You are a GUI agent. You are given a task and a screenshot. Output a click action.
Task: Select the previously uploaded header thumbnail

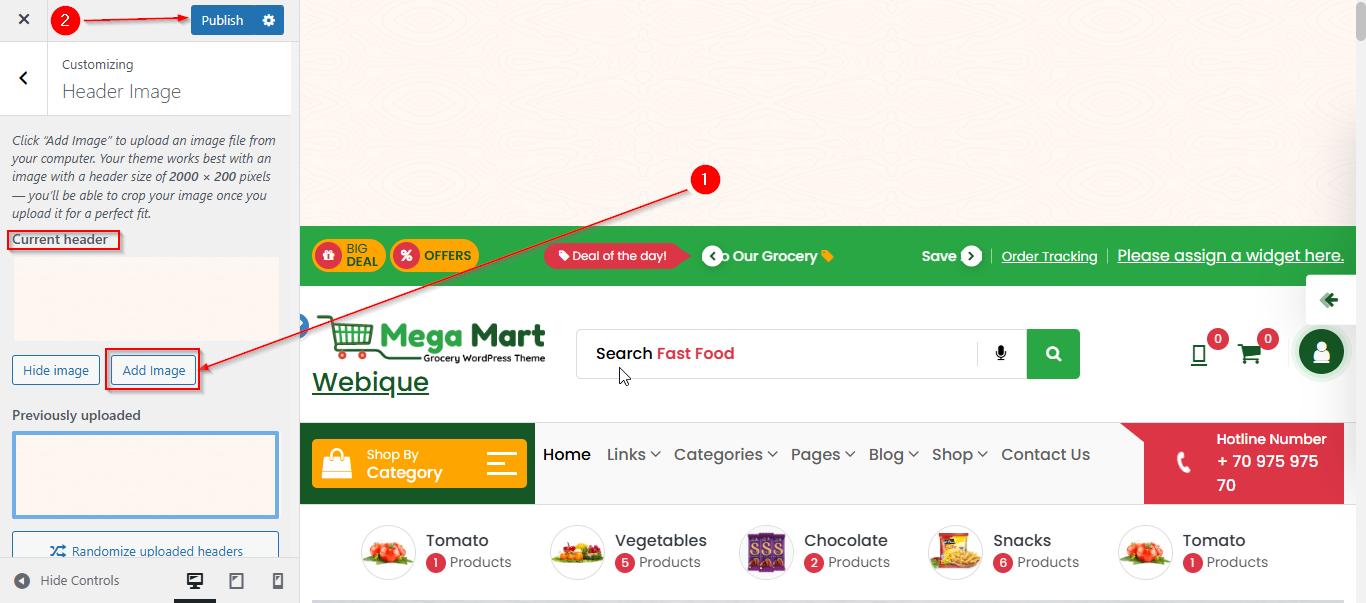145,475
